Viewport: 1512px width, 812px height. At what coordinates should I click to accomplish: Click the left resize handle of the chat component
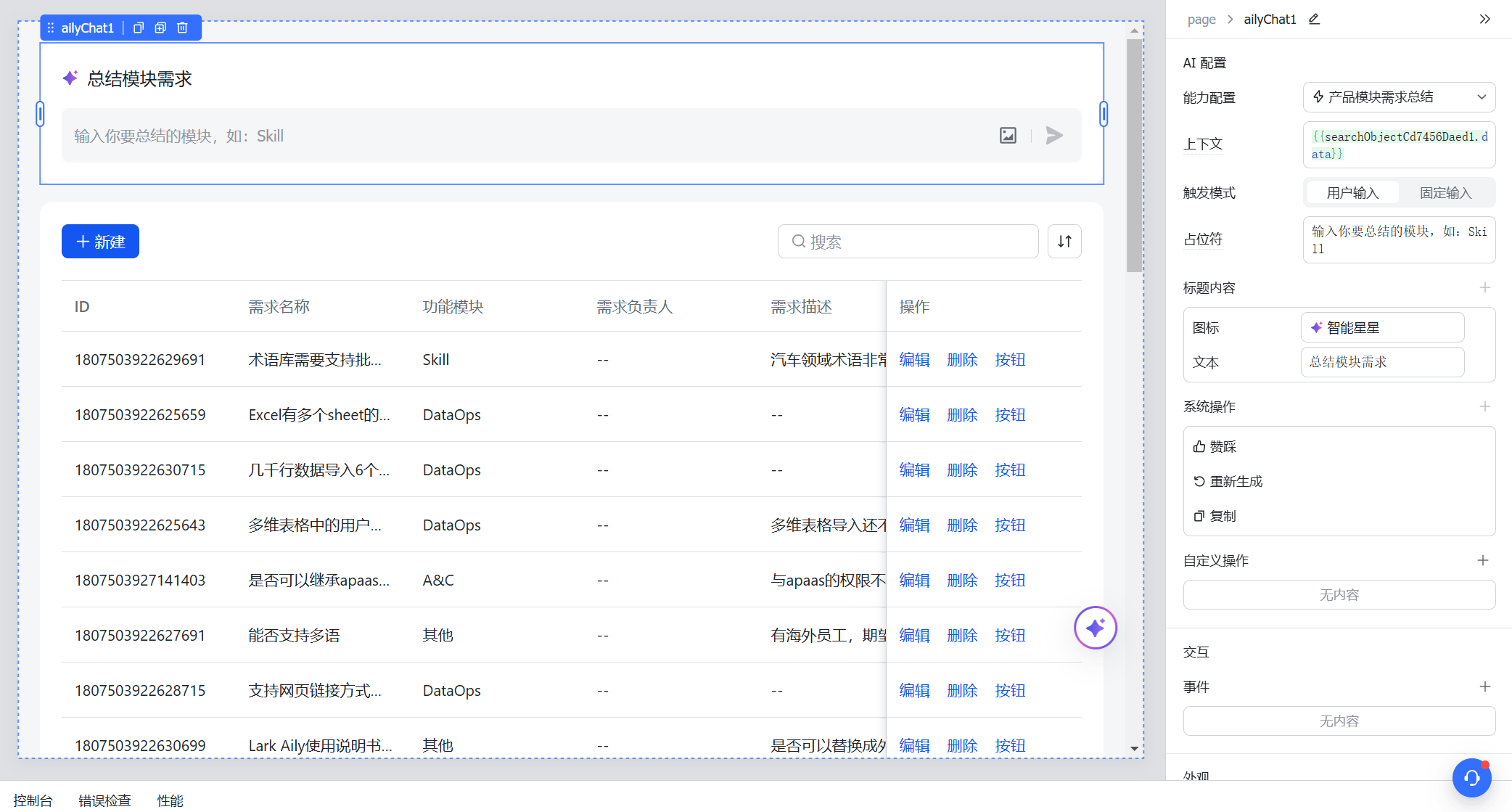pyautogui.click(x=40, y=114)
